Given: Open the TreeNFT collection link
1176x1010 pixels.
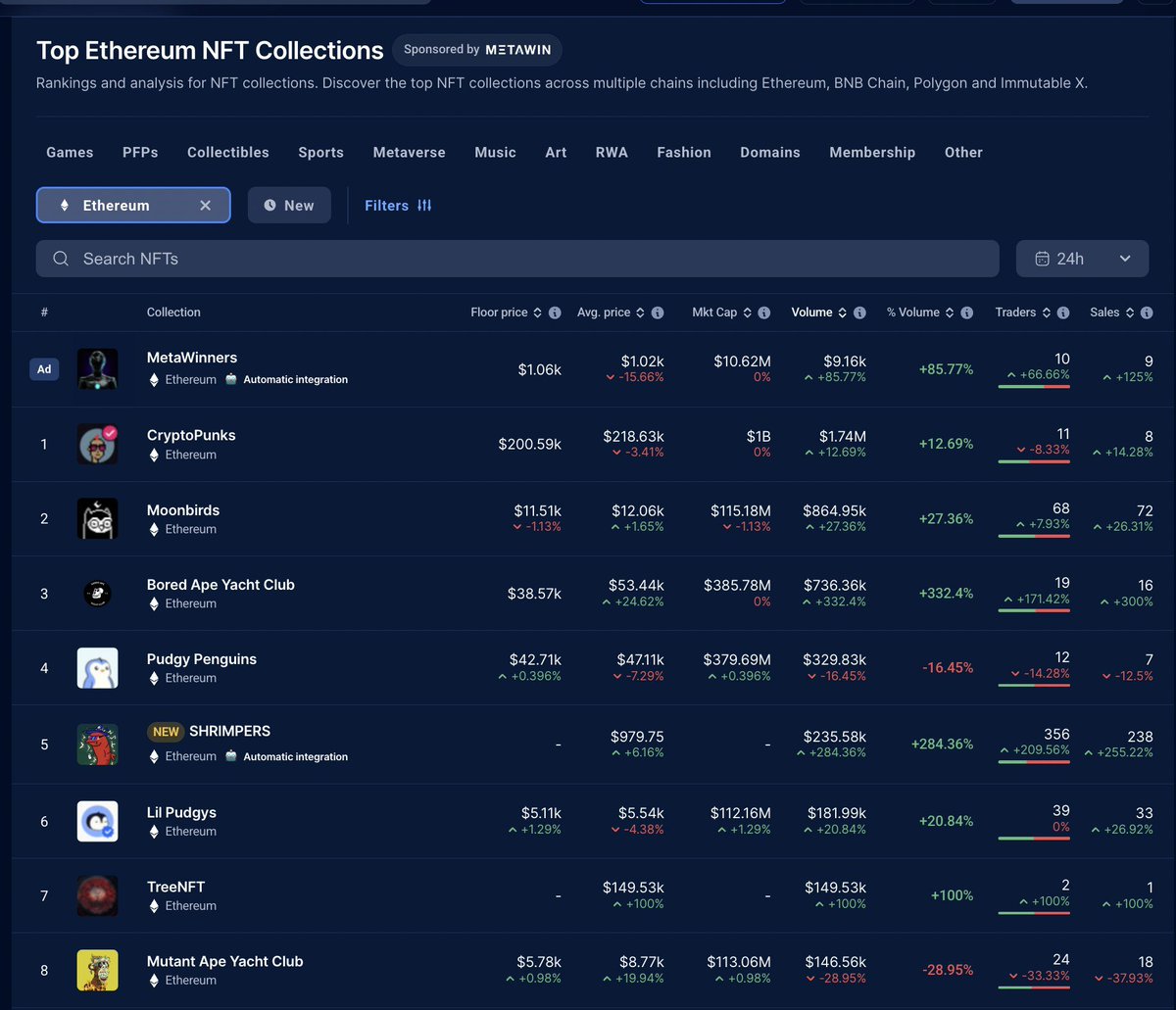Looking at the screenshot, I should 175,887.
